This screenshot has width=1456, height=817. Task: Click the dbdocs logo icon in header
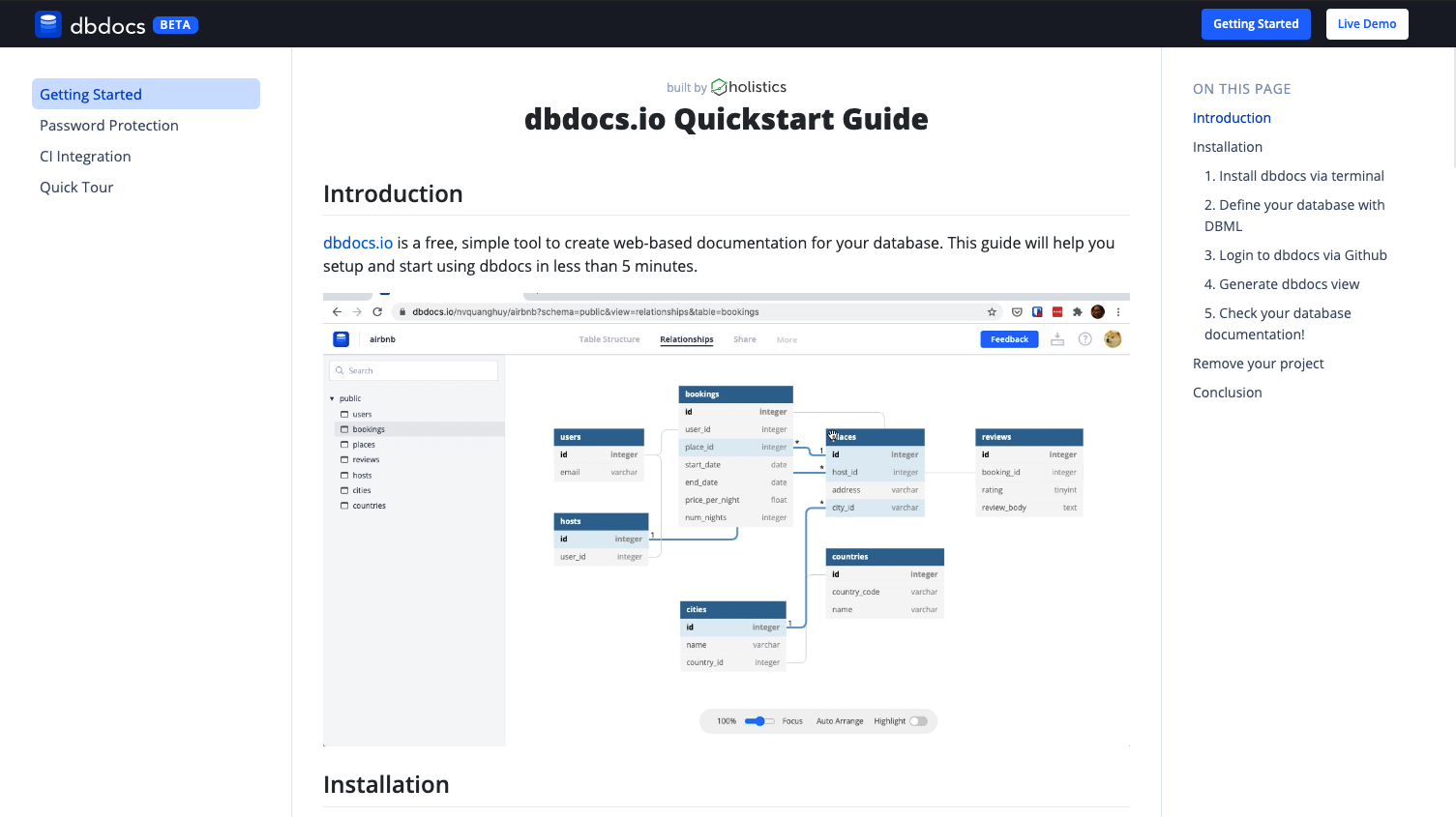(x=48, y=24)
